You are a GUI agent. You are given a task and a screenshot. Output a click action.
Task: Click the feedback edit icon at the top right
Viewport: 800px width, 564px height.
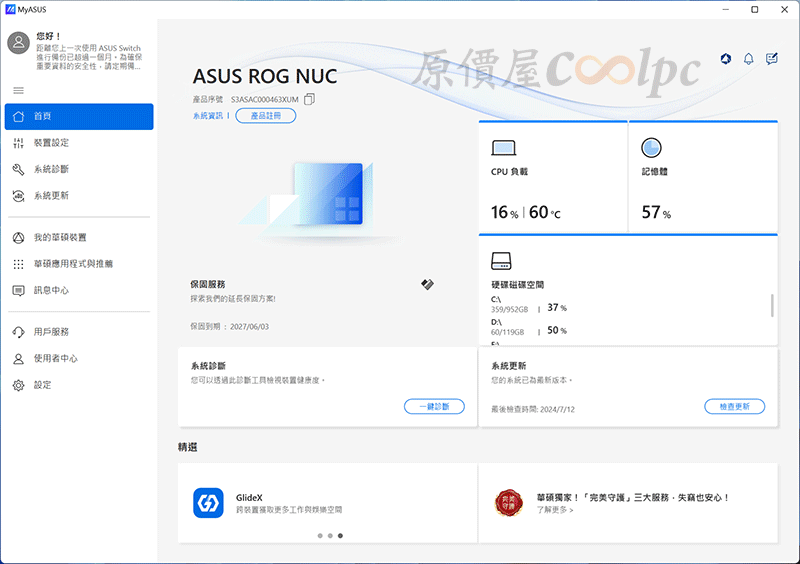(x=772, y=59)
